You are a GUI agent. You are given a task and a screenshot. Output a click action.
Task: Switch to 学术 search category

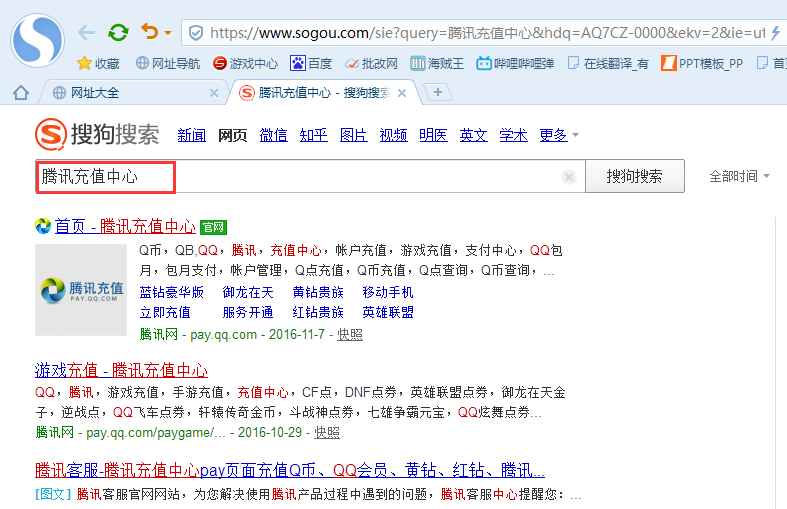pyautogui.click(x=513, y=135)
